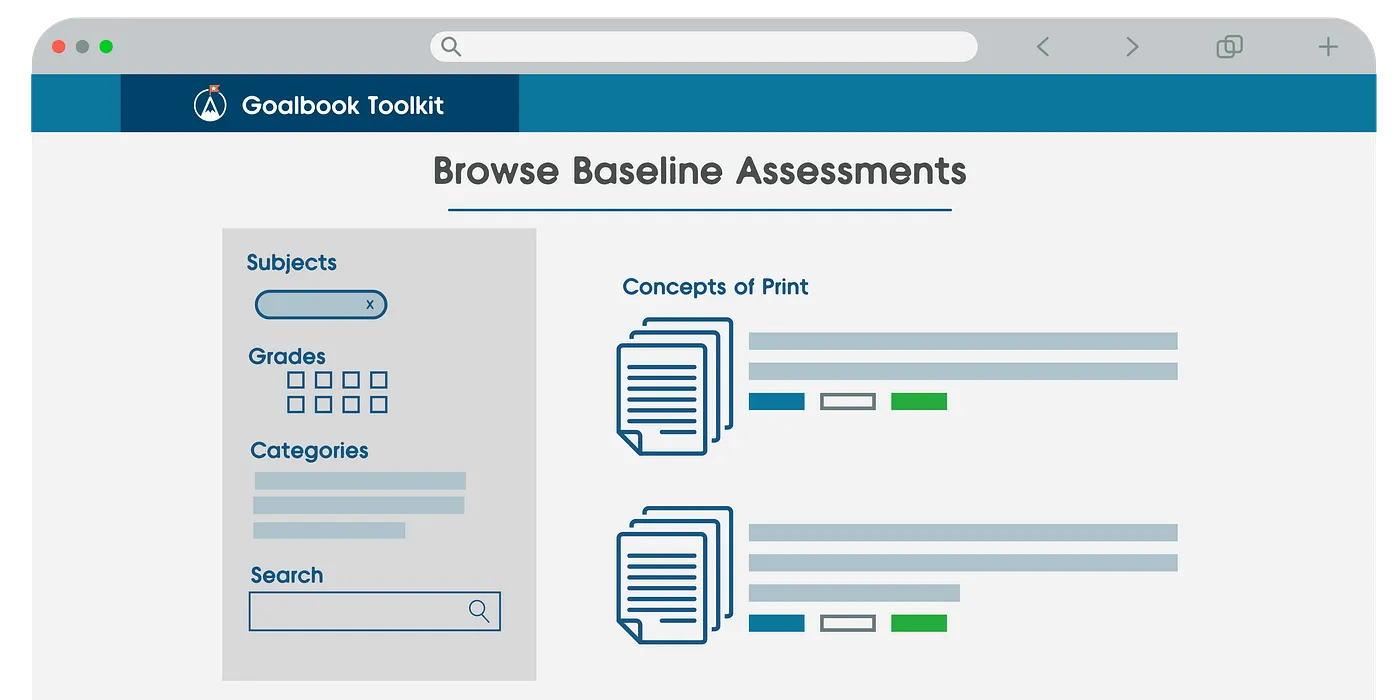Click the magnifier inside the address bar
This screenshot has width=1400, height=700.
click(450, 46)
